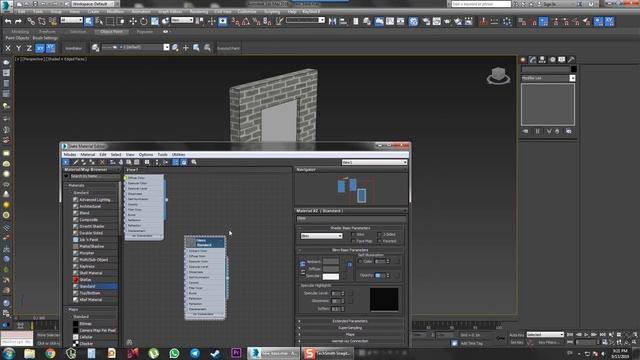Open Premiere Pro from the taskbar
Viewport: 640px width, 360px height.
click(236, 353)
